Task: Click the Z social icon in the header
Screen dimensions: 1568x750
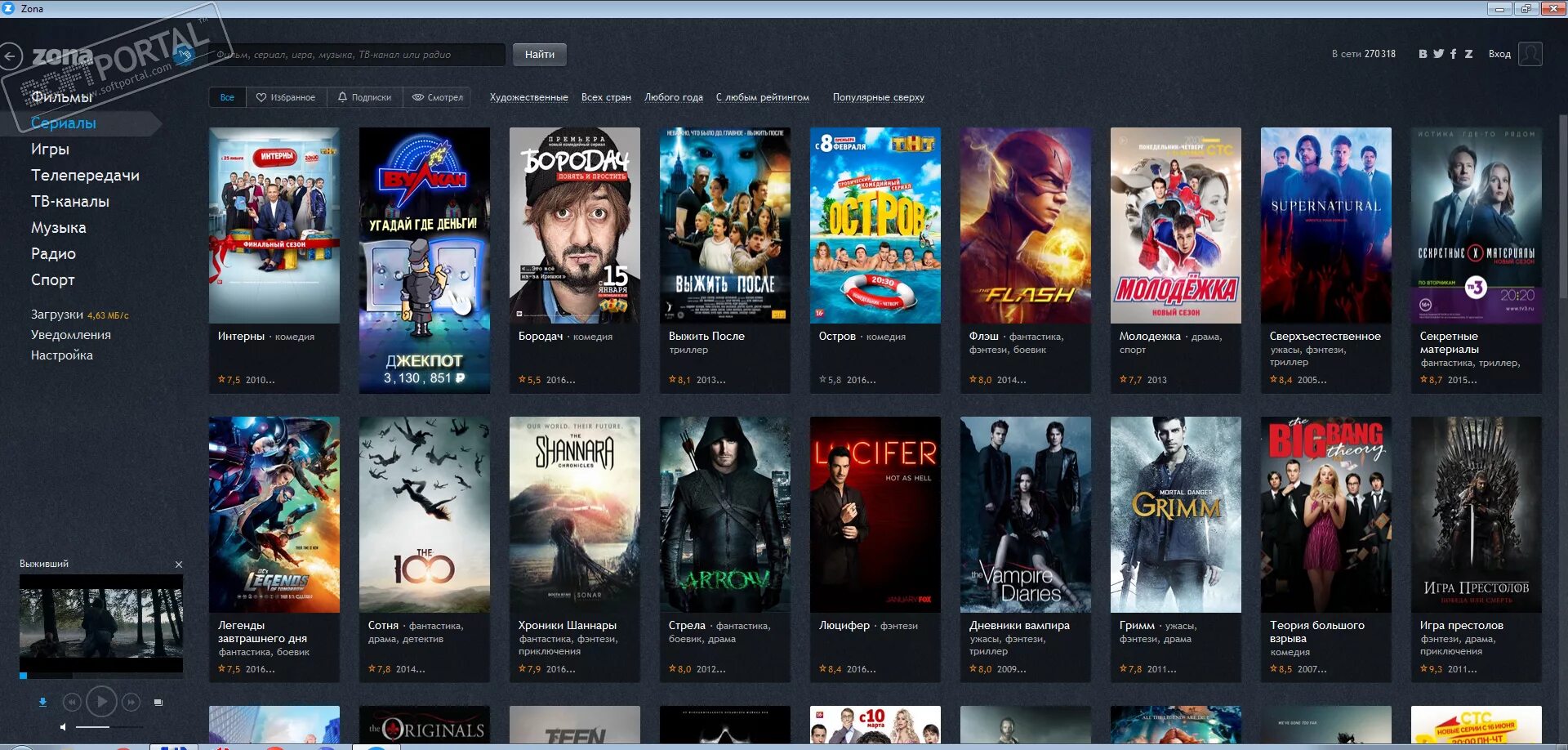Action: (1468, 54)
